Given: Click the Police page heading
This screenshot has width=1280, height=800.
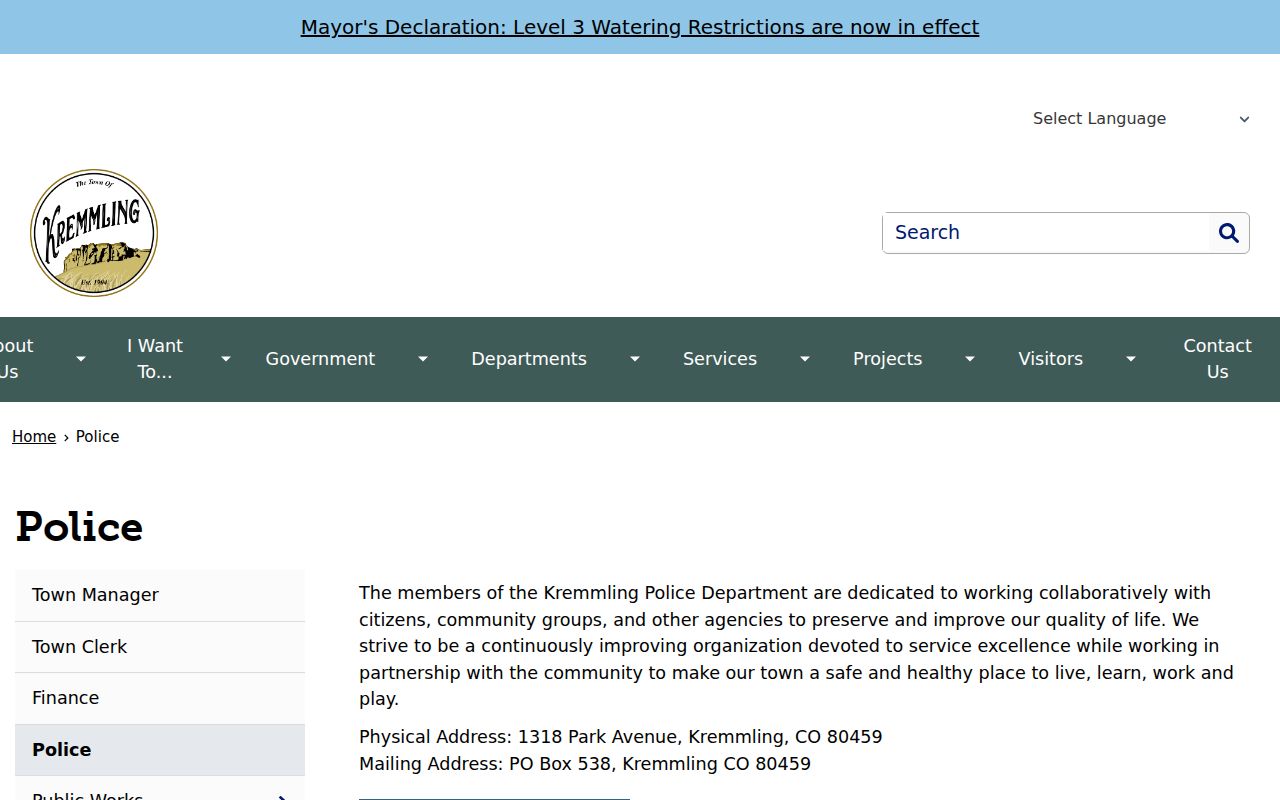Looking at the screenshot, I should click(79, 527).
